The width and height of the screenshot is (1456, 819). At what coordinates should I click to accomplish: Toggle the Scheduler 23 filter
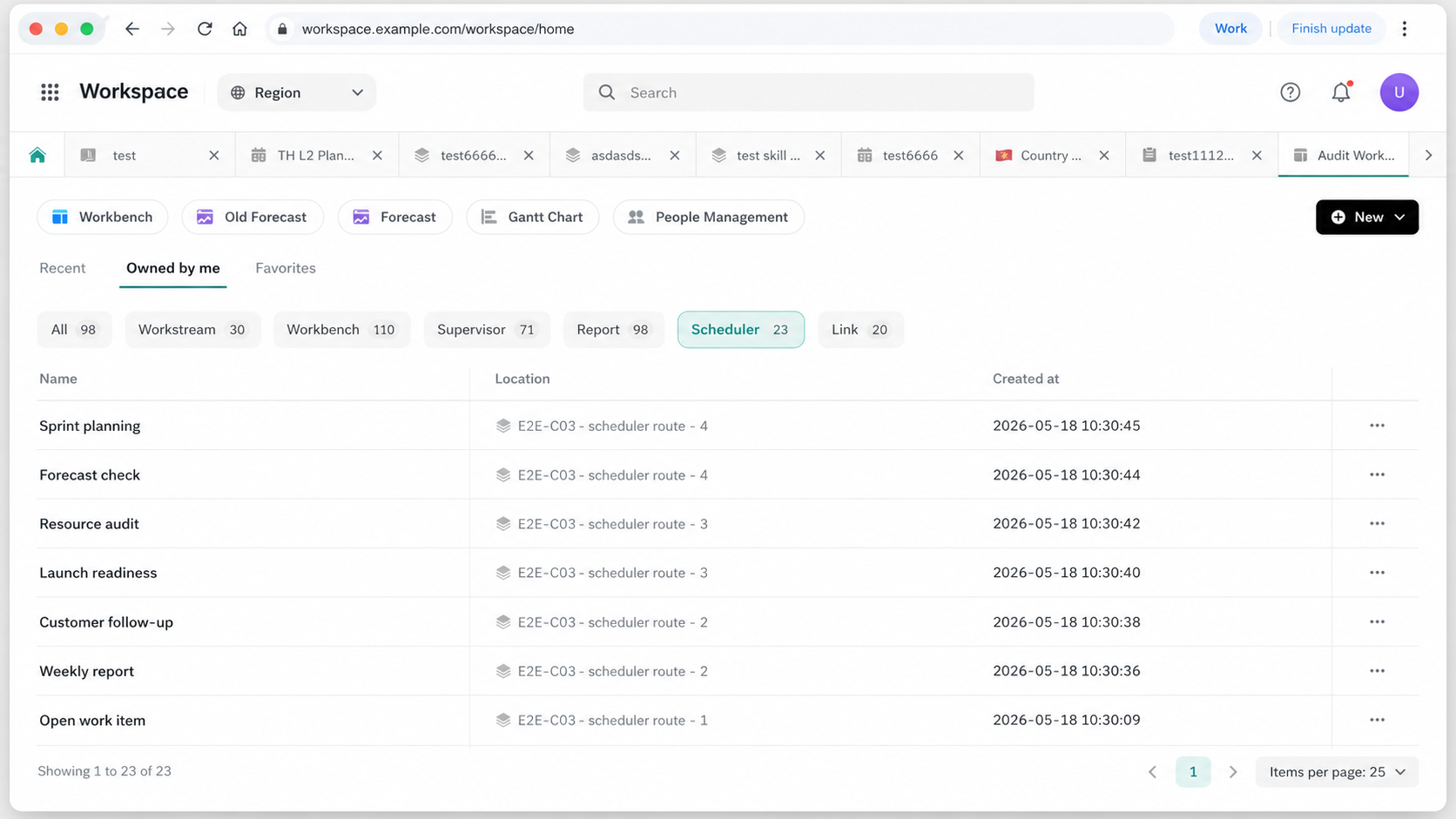(740, 330)
